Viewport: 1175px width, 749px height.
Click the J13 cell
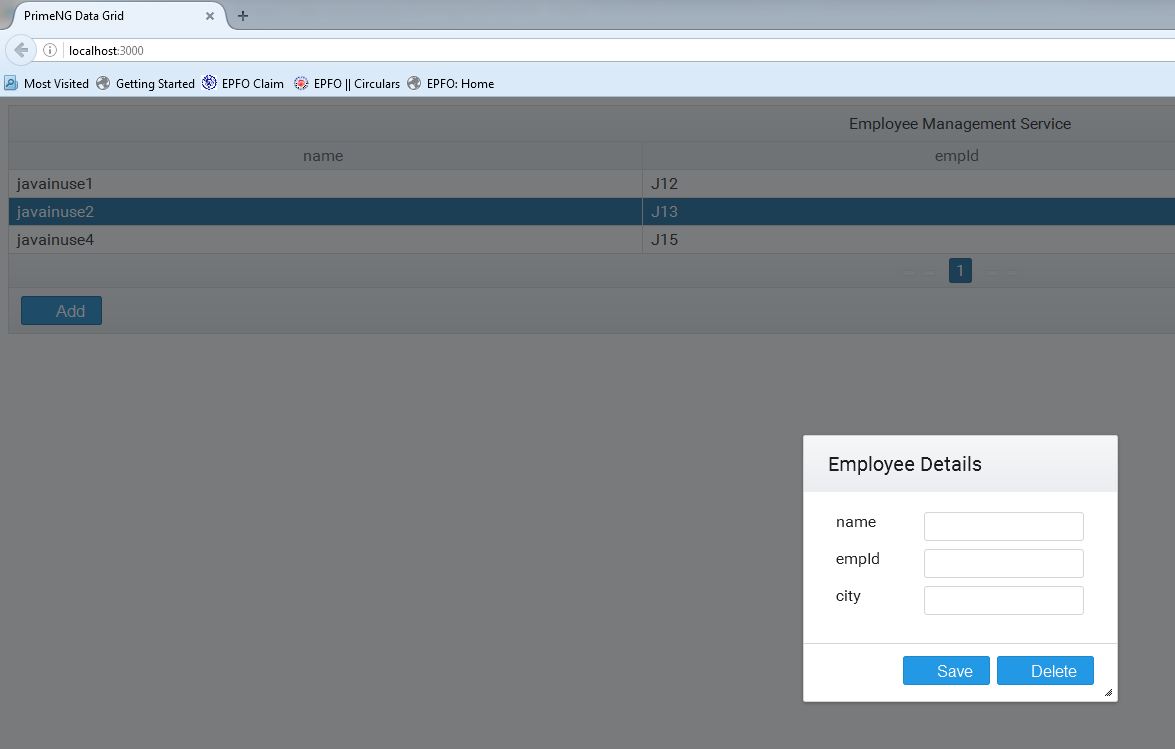click(x=908, y=211)
